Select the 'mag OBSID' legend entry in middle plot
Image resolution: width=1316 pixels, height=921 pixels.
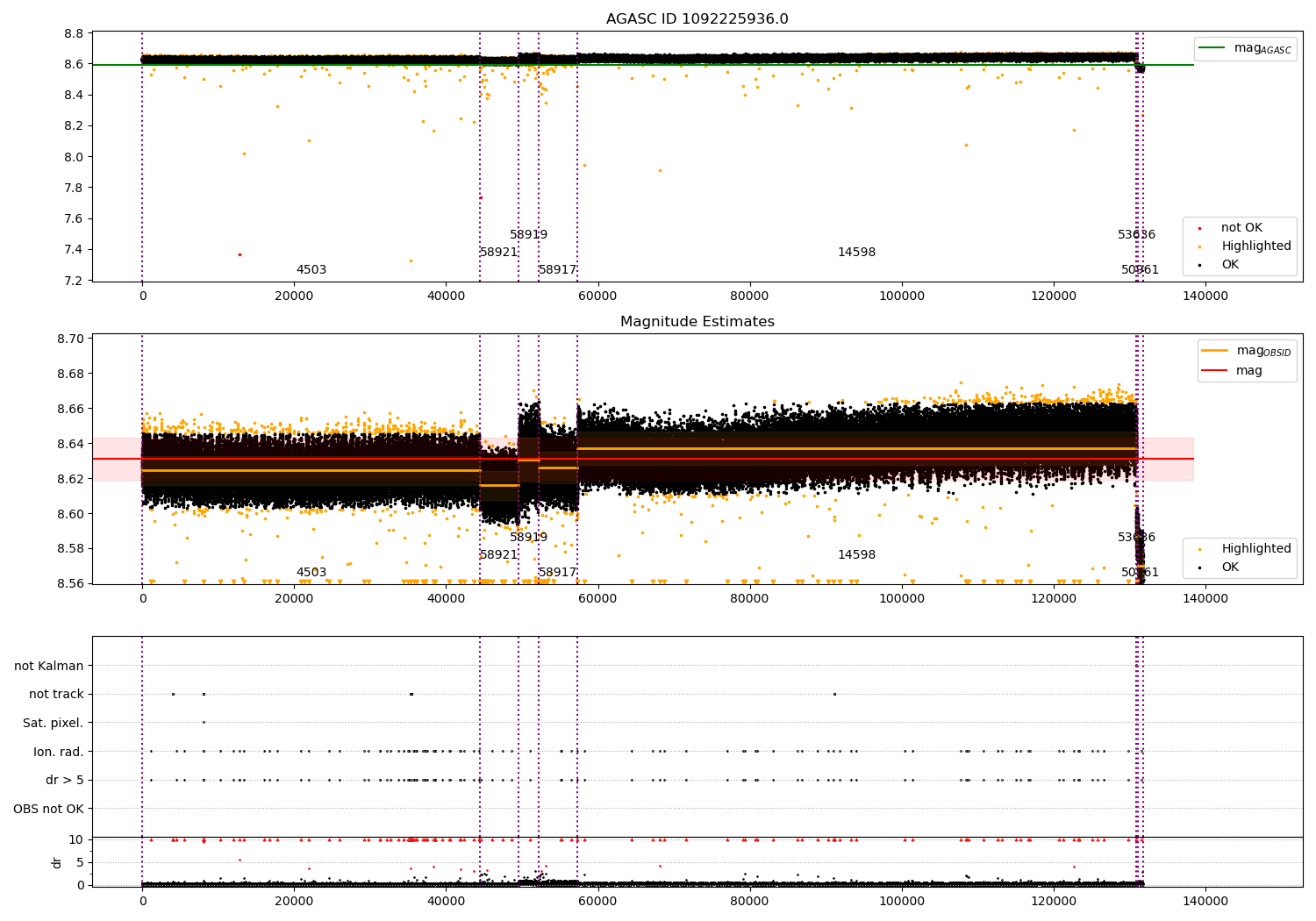(1247, 351)
